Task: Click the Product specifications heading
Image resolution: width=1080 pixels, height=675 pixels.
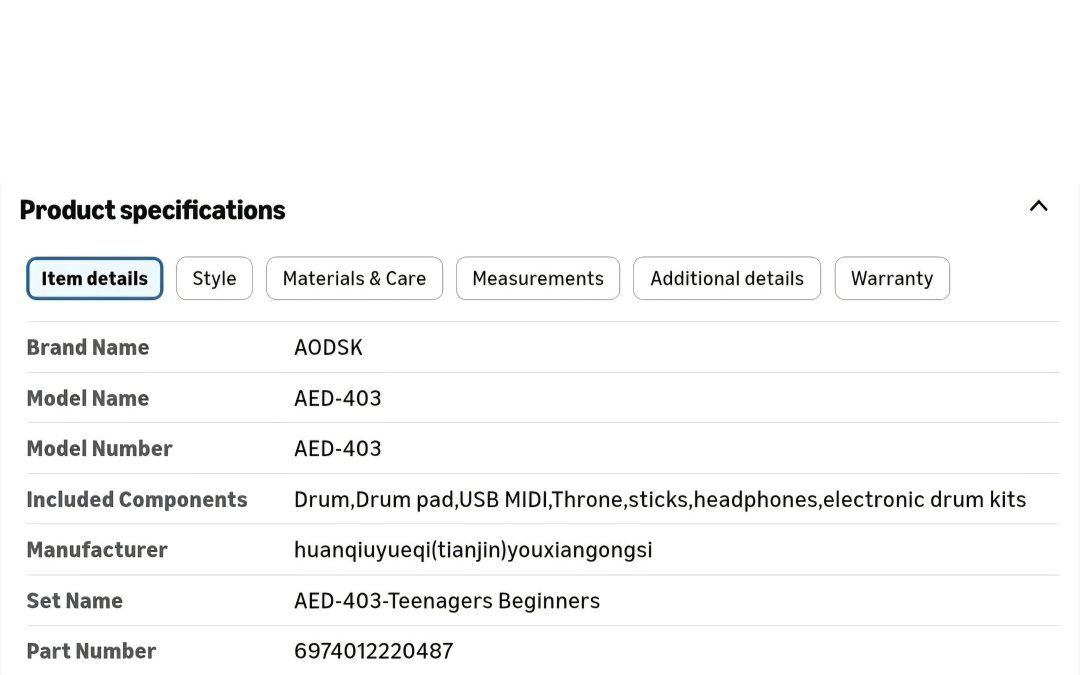Action: coord(152,210)
